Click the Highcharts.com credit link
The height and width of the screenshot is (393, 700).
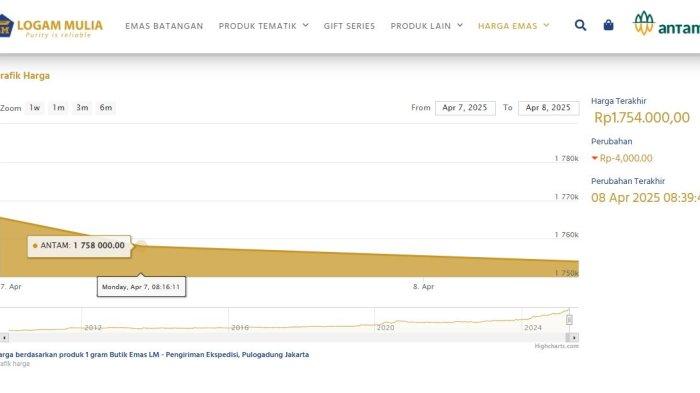556,346
